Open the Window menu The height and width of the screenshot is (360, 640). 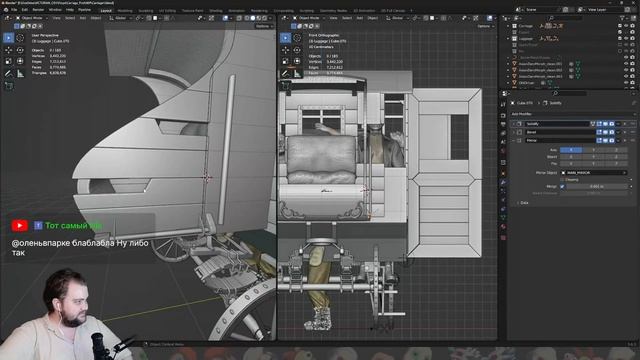click(55, 9)
